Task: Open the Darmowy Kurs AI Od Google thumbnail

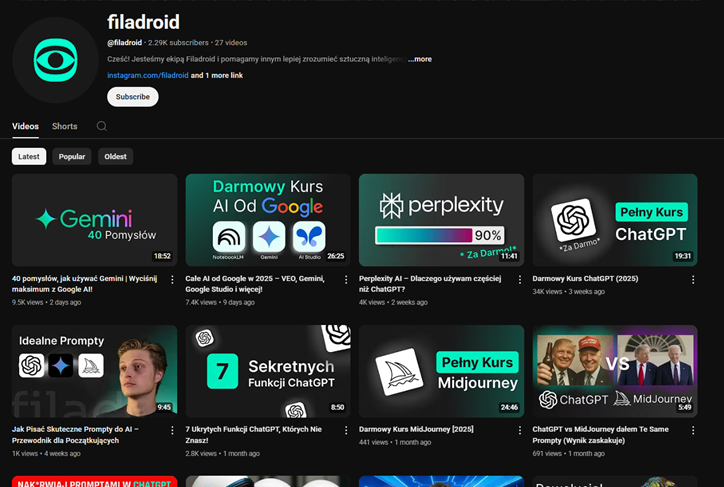Action: (x=268, y=220)
